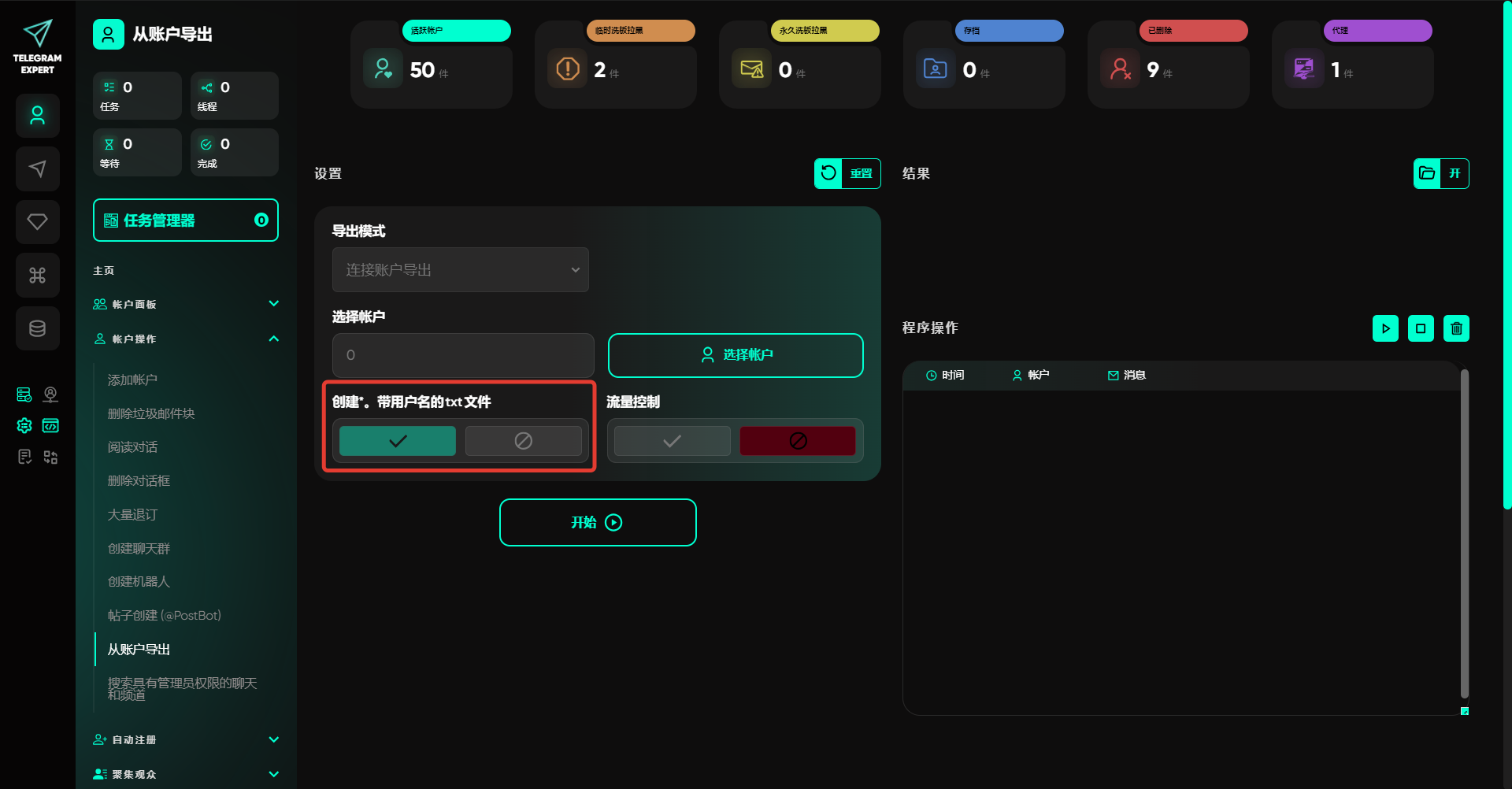The image size is (1512, 789).
Task: Click the 选择帐户 number input field
Action: tap(463, 355)
